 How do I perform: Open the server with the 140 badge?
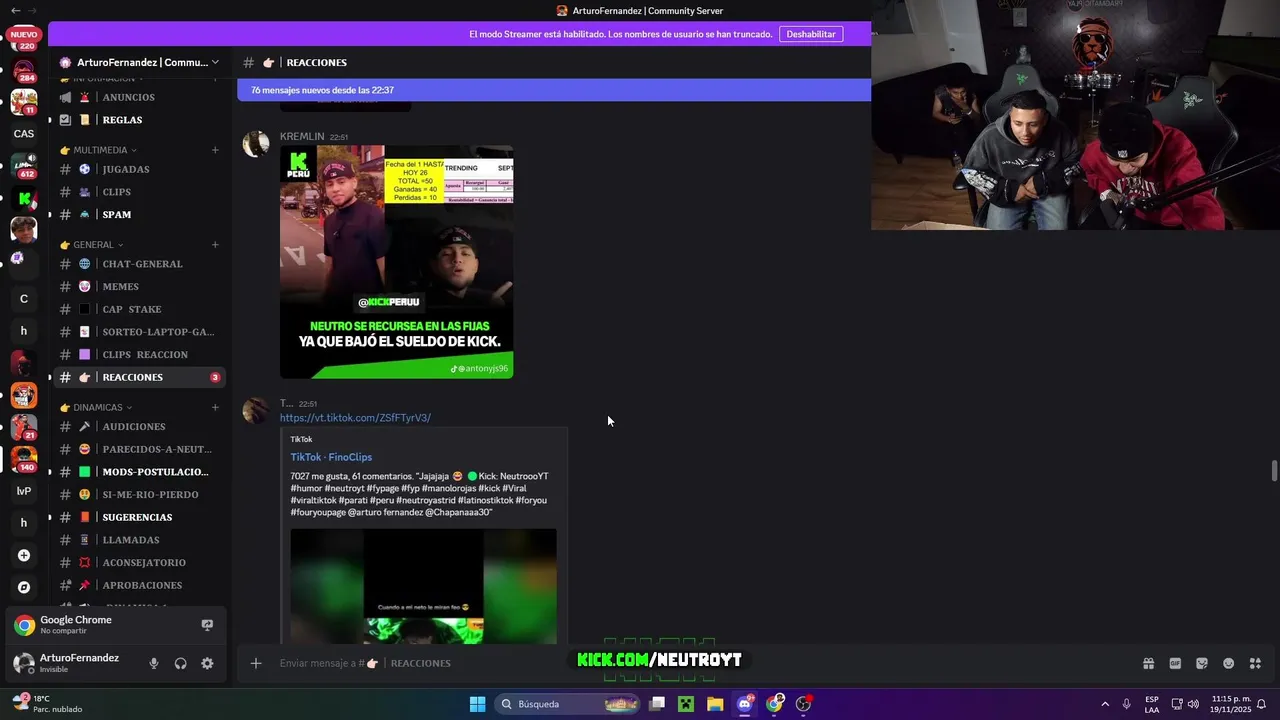tap(24, 460)
